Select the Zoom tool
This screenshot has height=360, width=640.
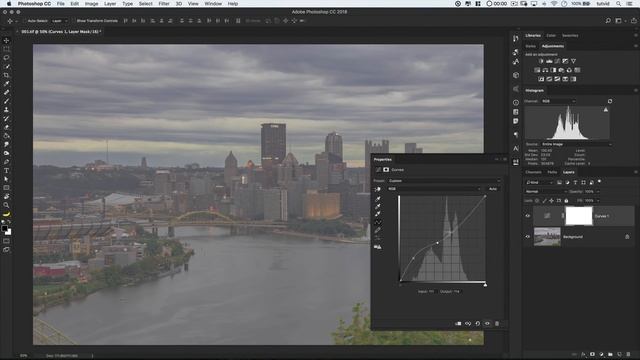tap(7, 205)
